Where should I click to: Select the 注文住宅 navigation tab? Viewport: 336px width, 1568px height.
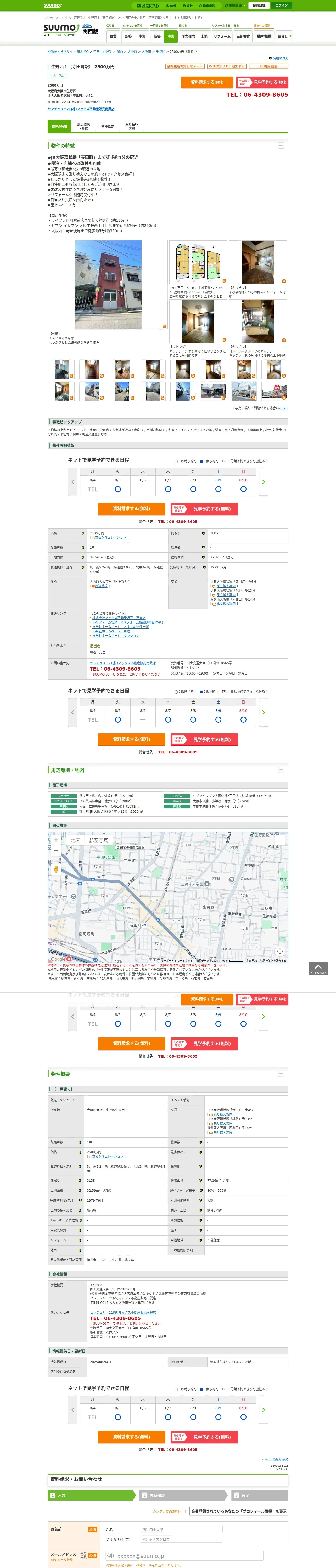pyautogui.click(x=188, y=37)
